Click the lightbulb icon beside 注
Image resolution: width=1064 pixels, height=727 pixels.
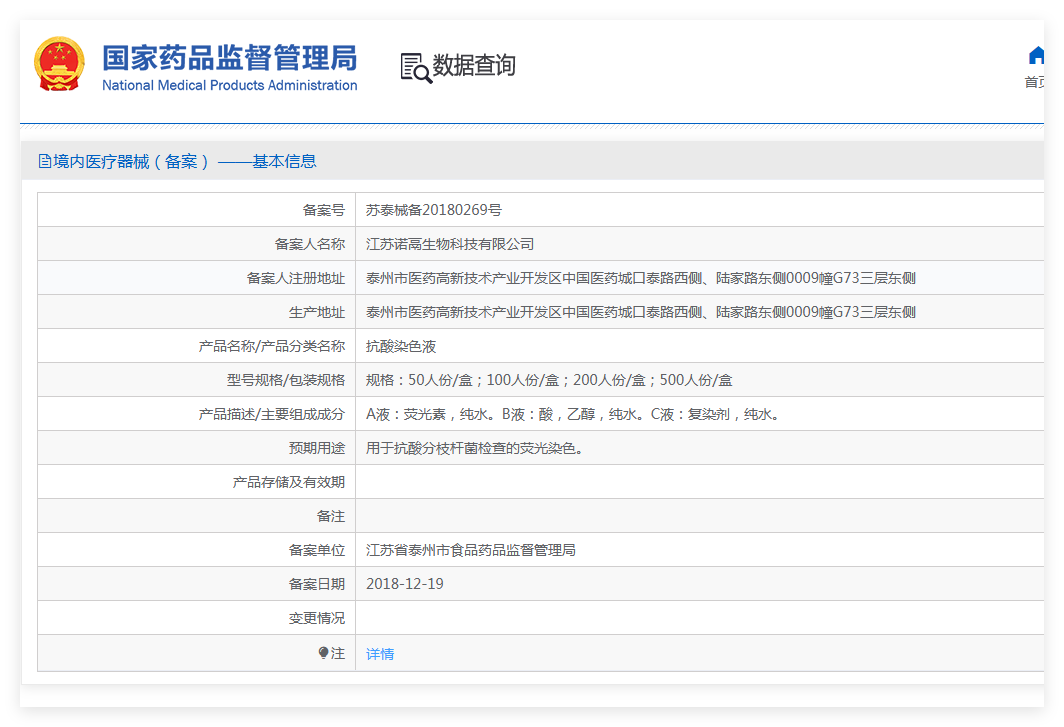click(x=323, y=653)
